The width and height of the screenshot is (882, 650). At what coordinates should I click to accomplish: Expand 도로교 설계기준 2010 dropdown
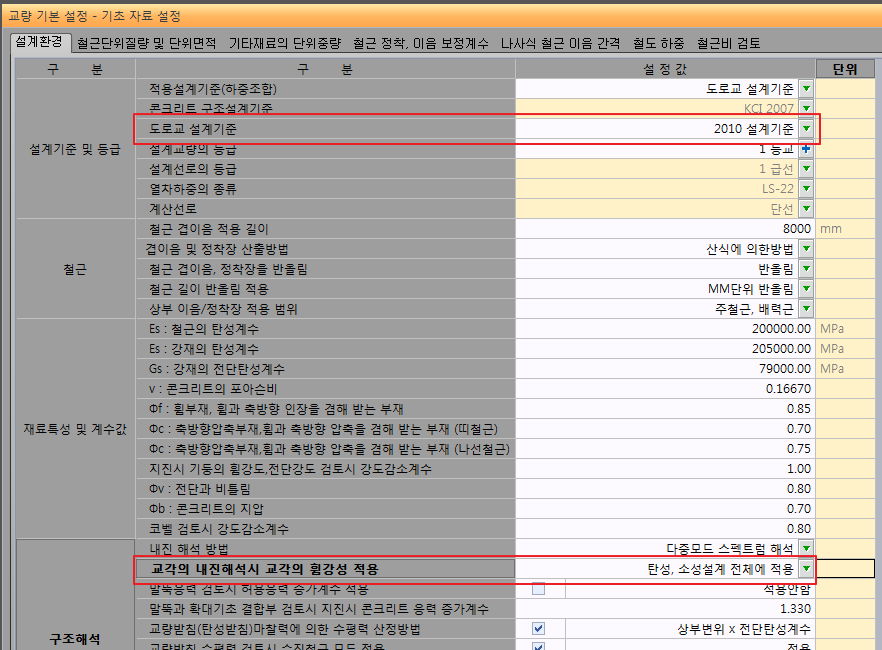(x=806, y=129)
